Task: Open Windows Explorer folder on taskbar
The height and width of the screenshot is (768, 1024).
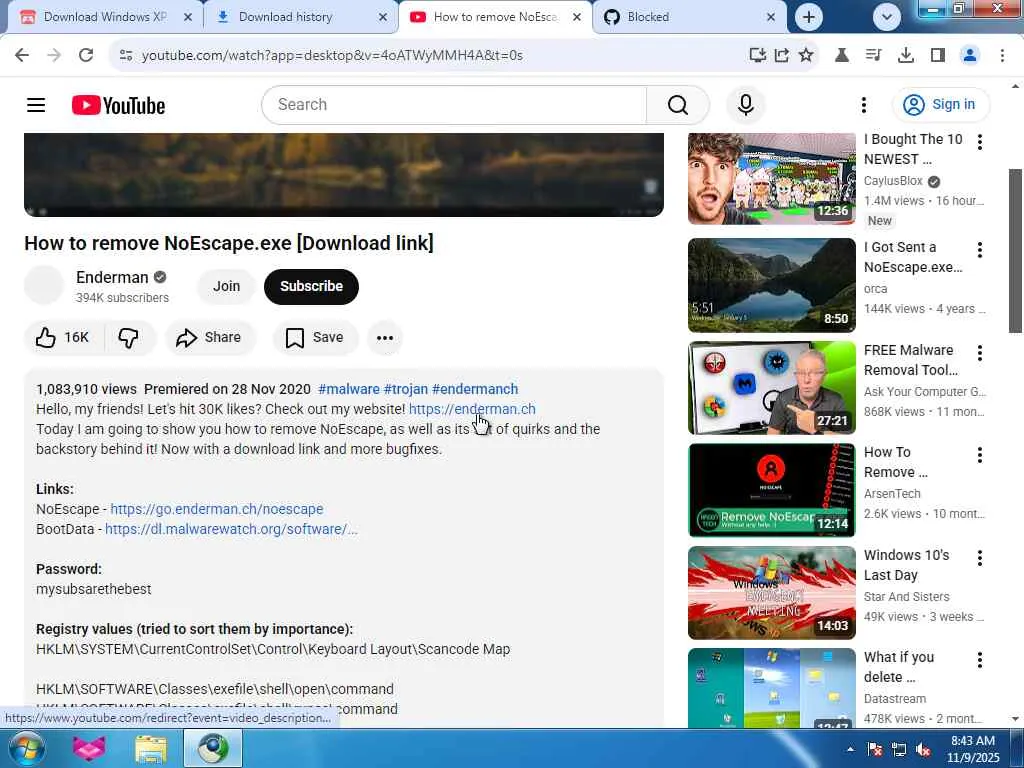Action: pyautogui.click(x=151, y=748)
